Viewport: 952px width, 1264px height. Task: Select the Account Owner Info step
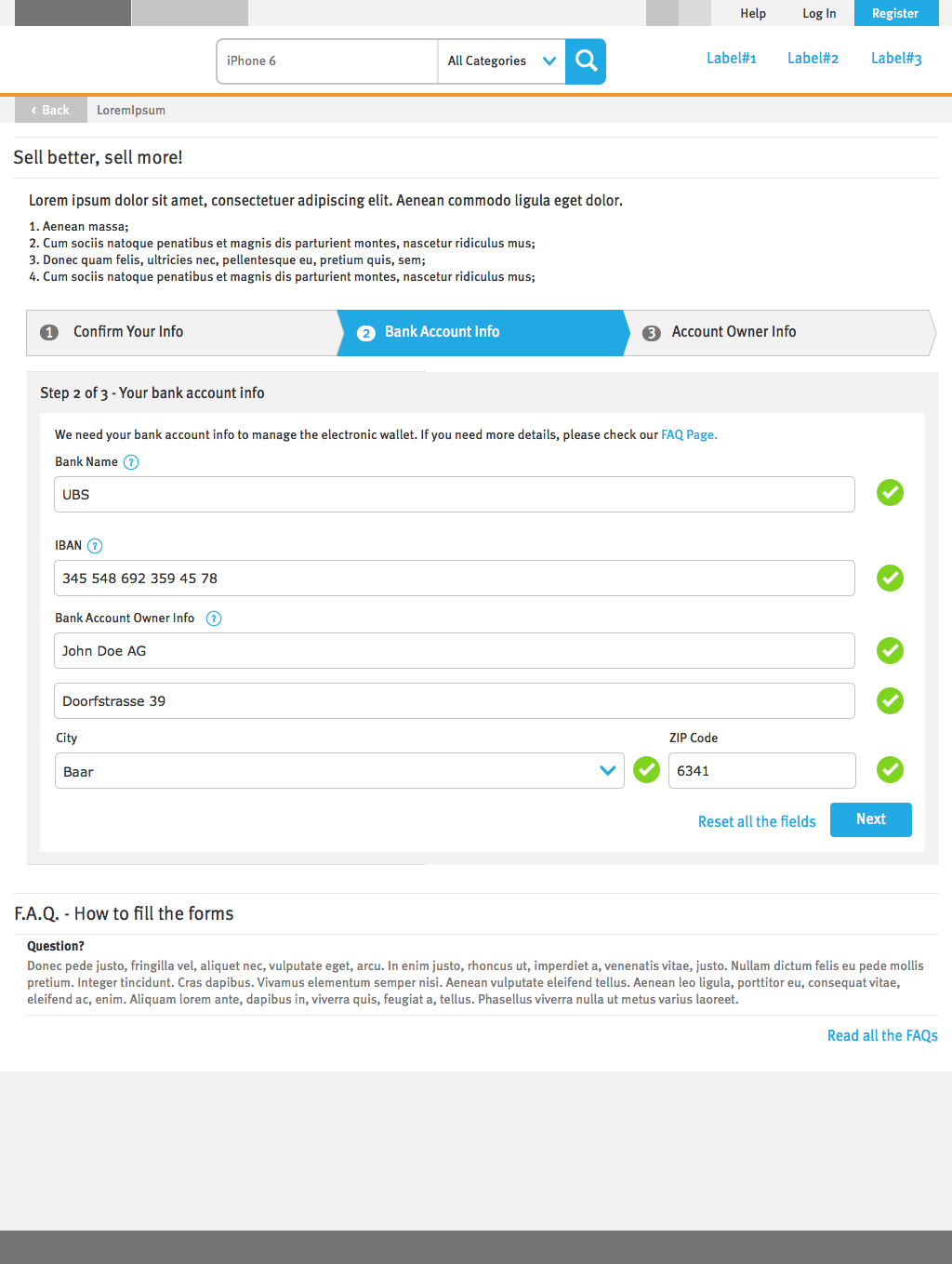tap(778, 333)
